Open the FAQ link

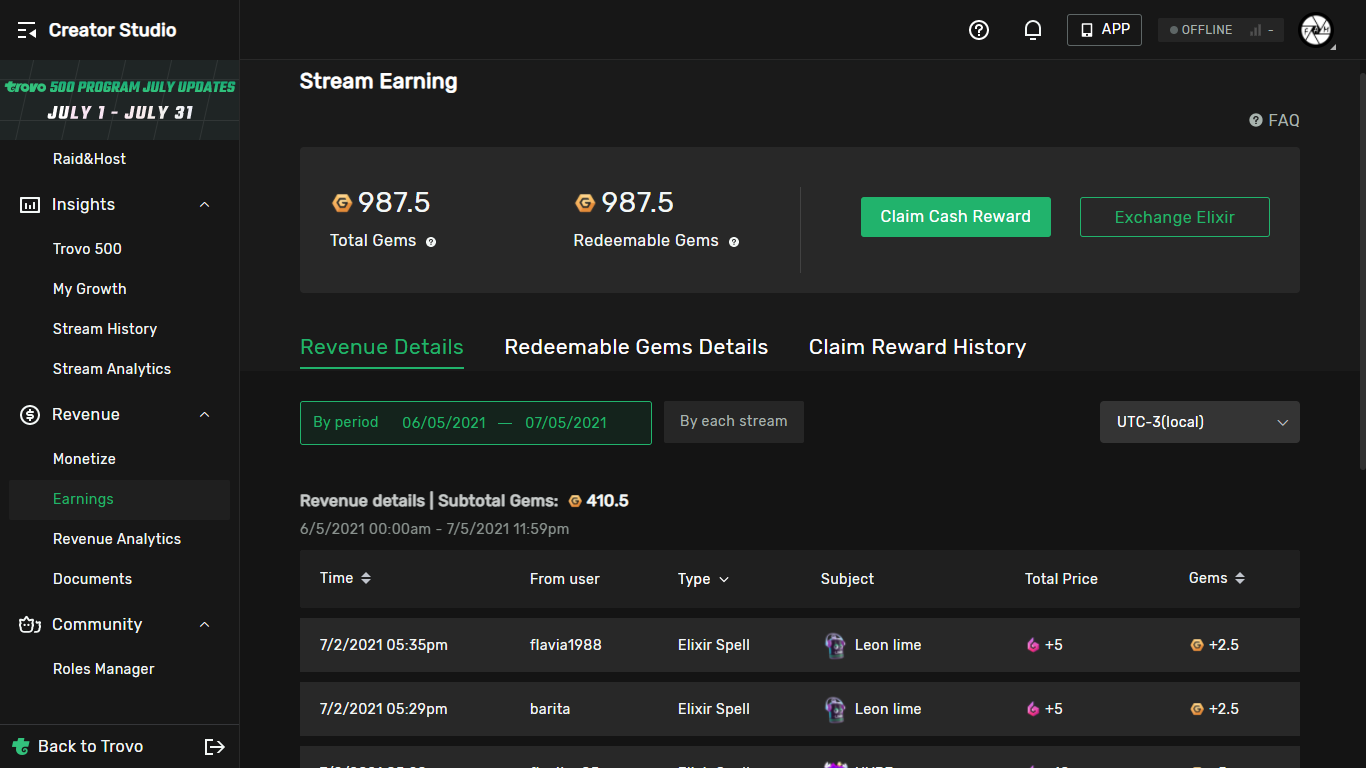pyautogui.click(x=1273, y=120)
